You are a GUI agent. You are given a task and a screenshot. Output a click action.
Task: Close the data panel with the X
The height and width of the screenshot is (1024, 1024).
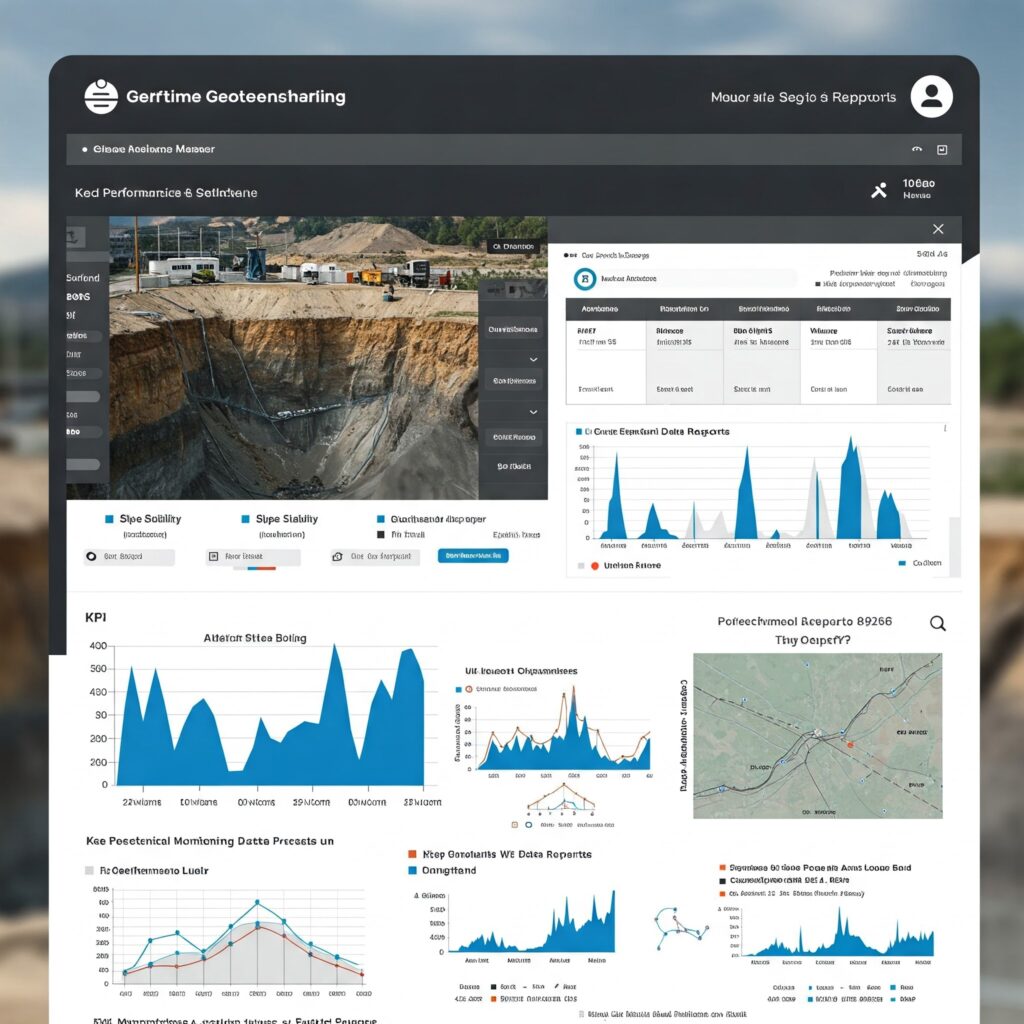[x=937, y=229]
